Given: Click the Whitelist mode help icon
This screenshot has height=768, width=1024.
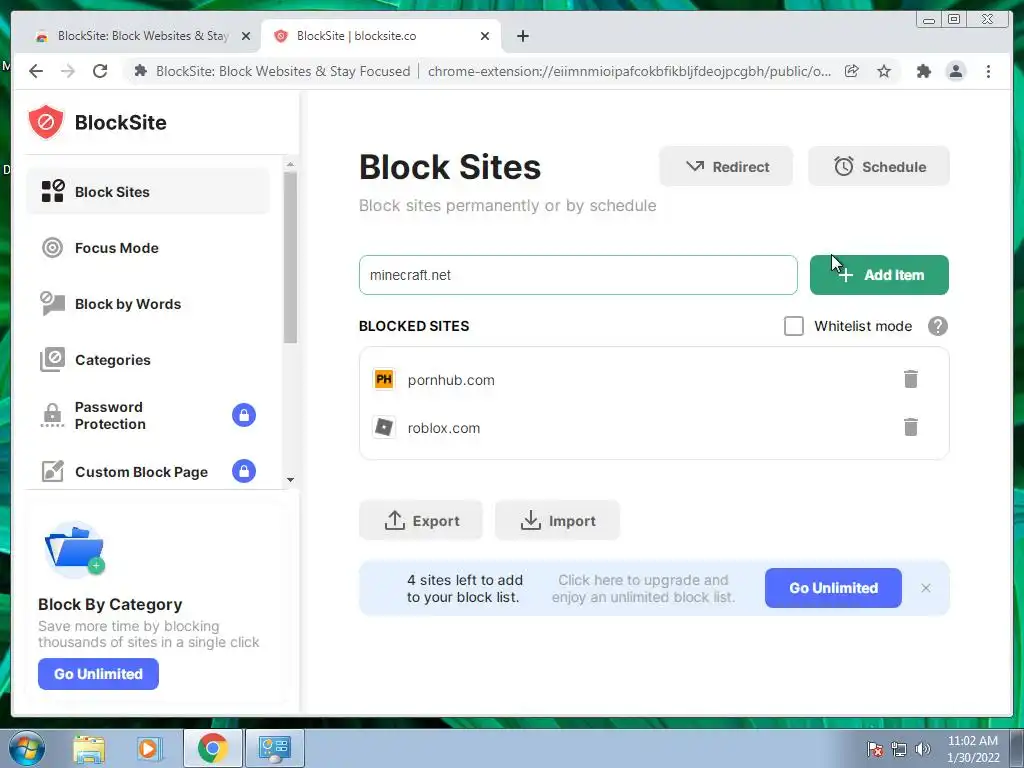Looking at the screenshot, I should pyautogui.click(x=938, y=326).
